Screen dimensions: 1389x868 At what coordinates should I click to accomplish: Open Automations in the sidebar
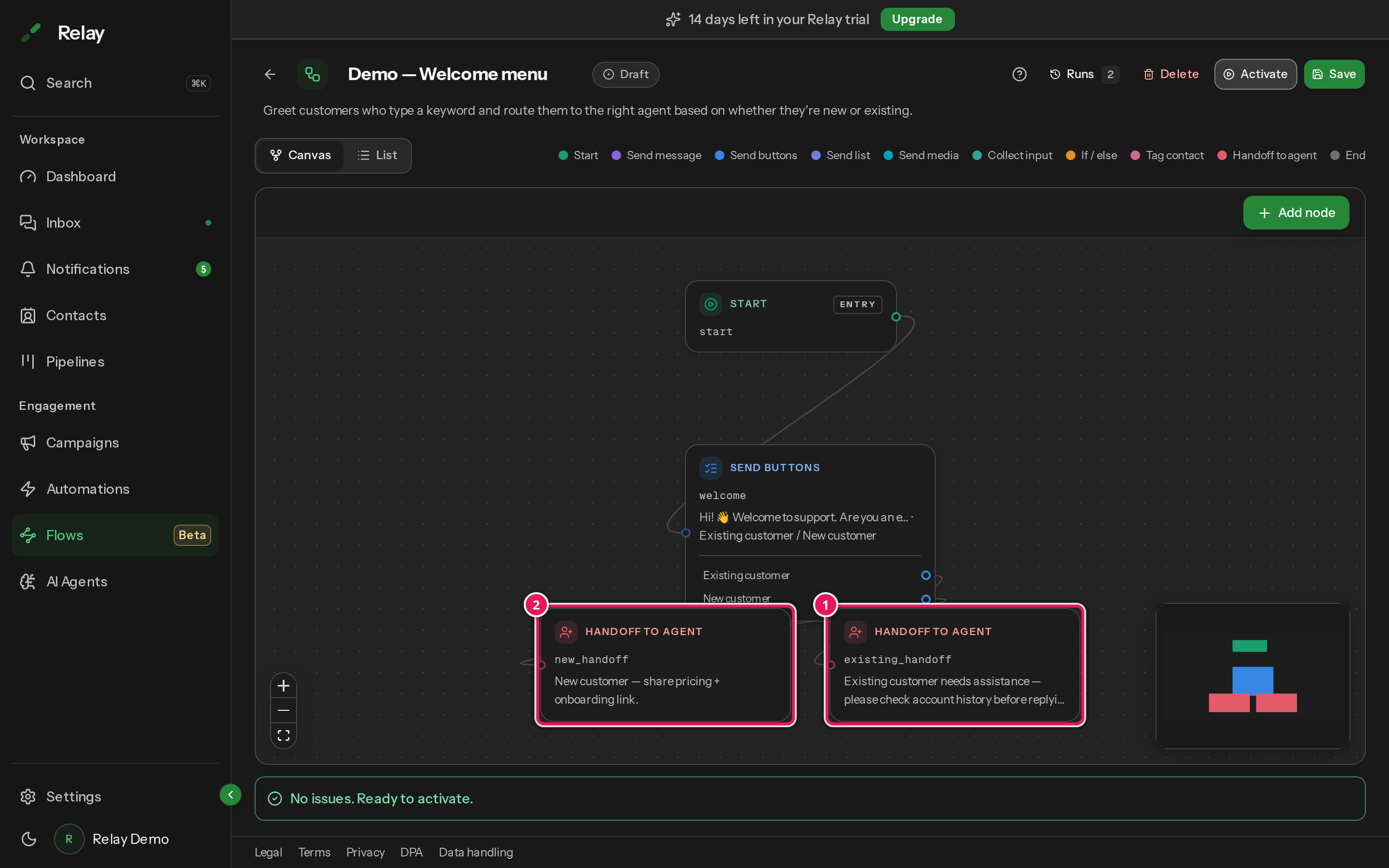click(115, 489)
